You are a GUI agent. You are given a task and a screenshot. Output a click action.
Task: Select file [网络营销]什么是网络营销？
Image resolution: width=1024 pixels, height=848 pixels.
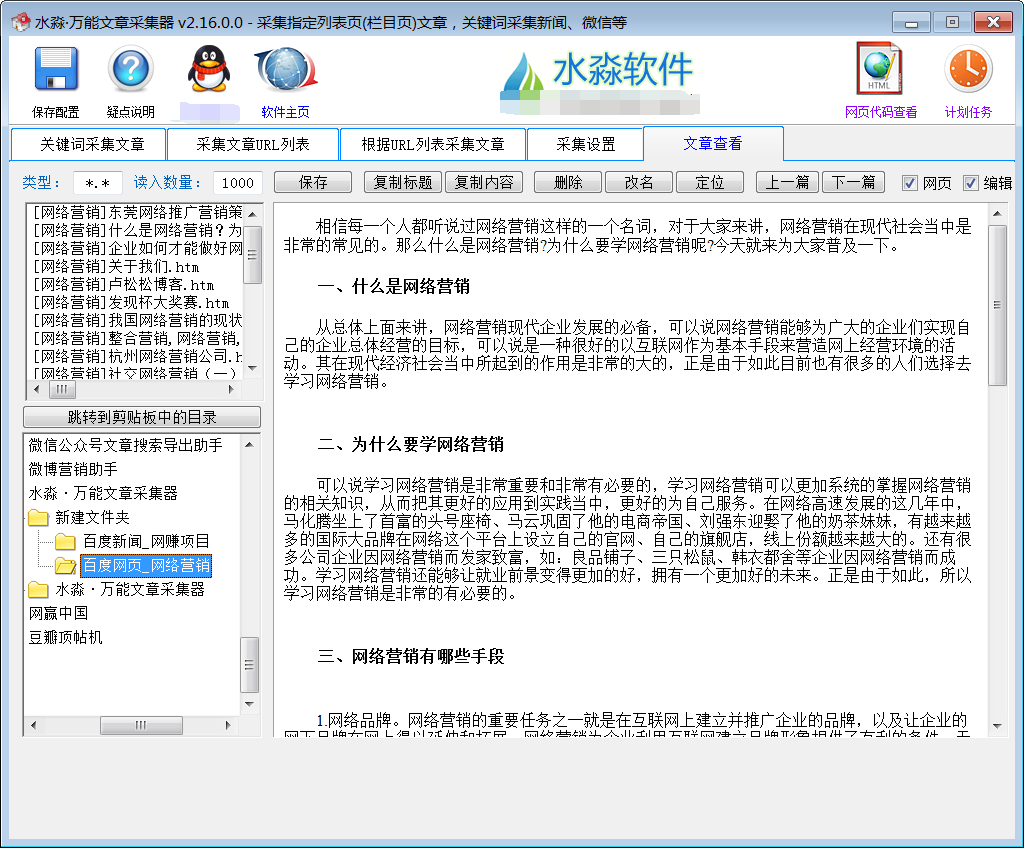click(x=137, y=231)
